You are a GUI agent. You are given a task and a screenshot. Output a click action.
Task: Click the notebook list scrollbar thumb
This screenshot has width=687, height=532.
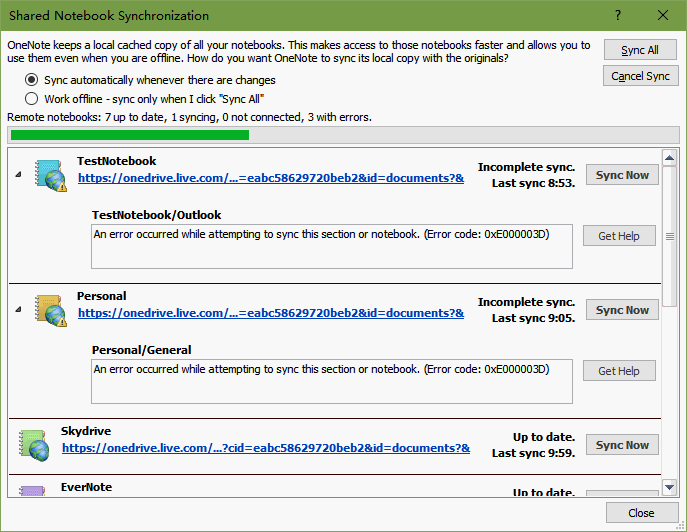click(x=669, y=236)
